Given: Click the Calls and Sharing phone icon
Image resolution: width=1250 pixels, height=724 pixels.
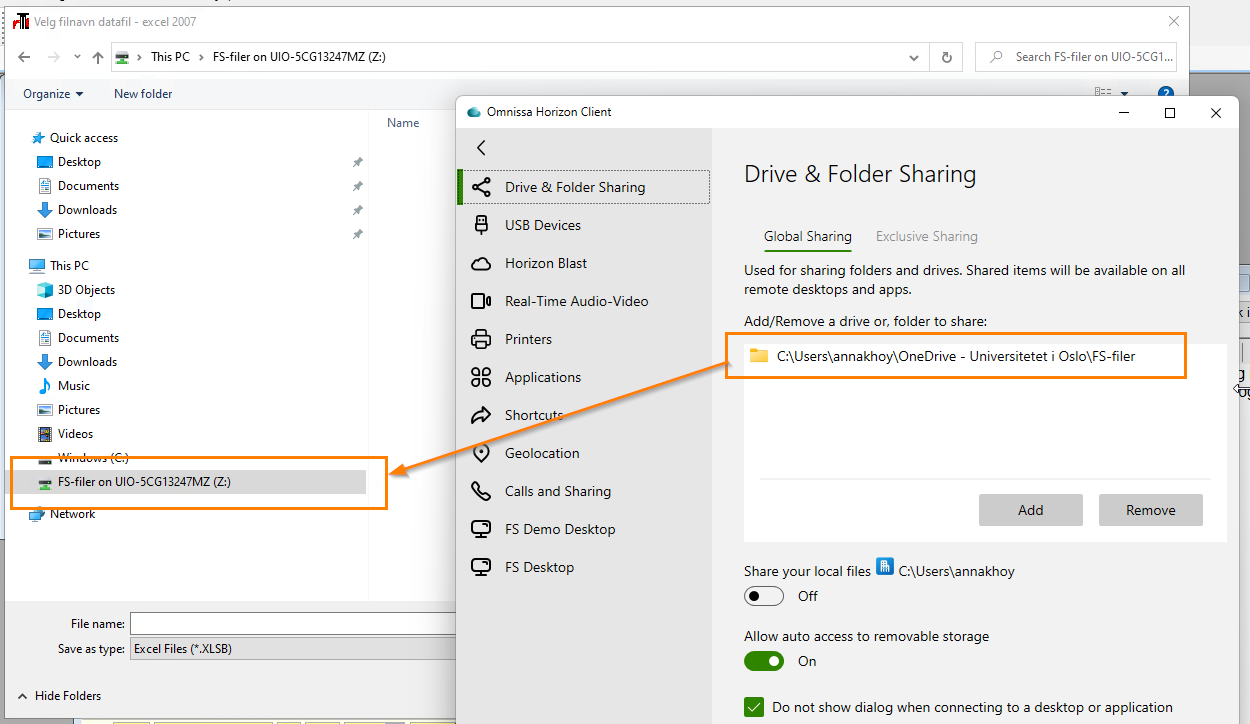Looking at the screenshot, I should coord(481,491).
